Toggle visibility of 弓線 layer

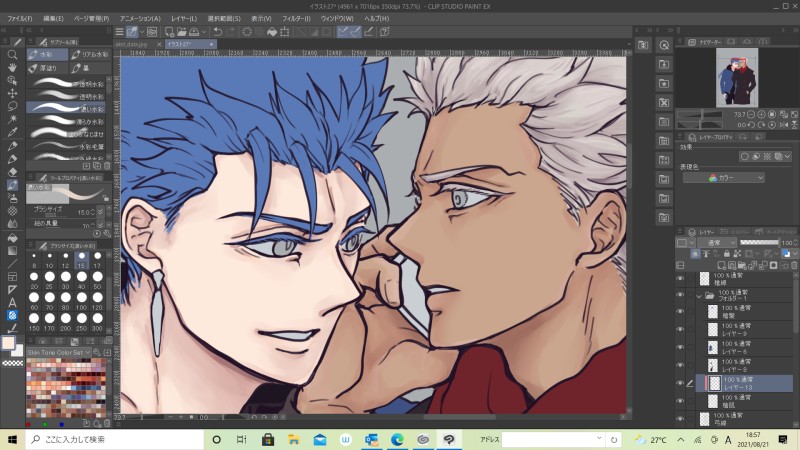(680, 418)
